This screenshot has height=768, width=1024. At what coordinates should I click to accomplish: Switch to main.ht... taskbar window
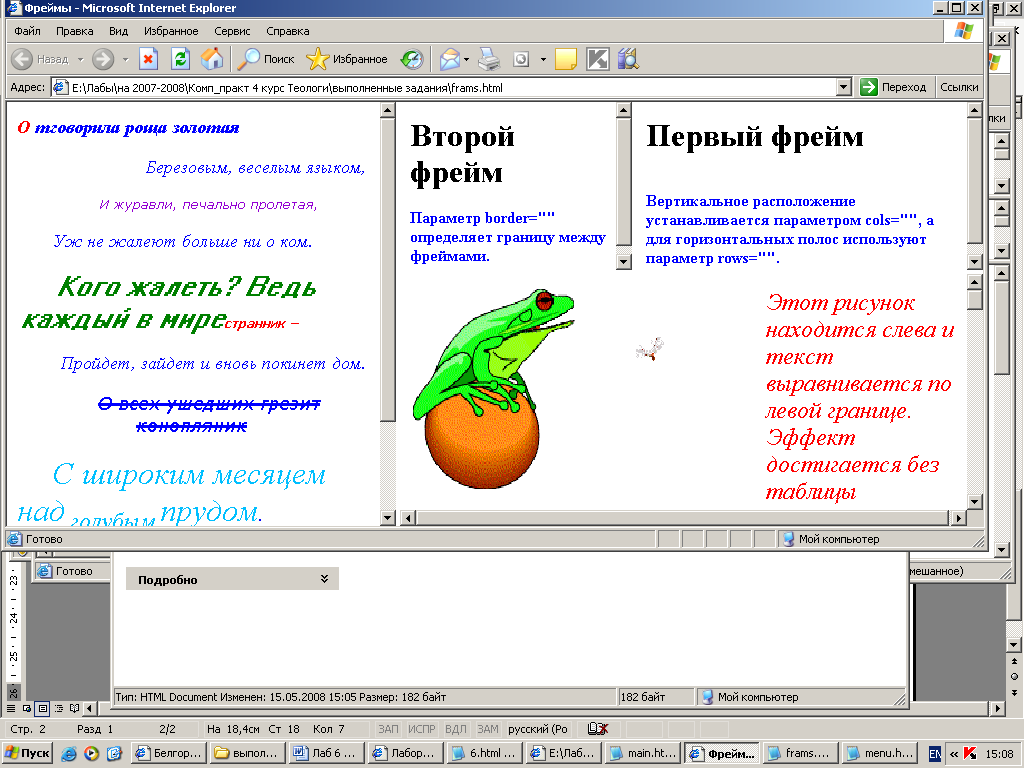[x=643, y=753]
